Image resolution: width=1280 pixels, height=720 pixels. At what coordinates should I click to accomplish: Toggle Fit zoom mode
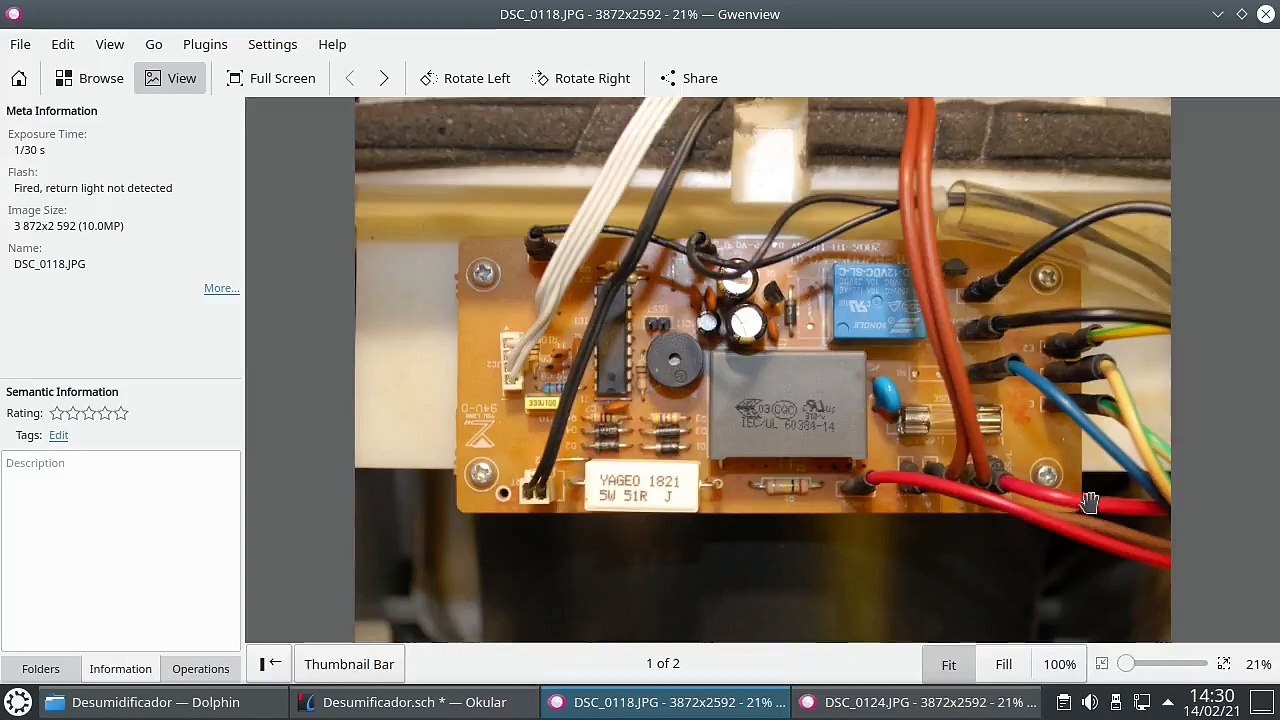(x=949, y=664)
